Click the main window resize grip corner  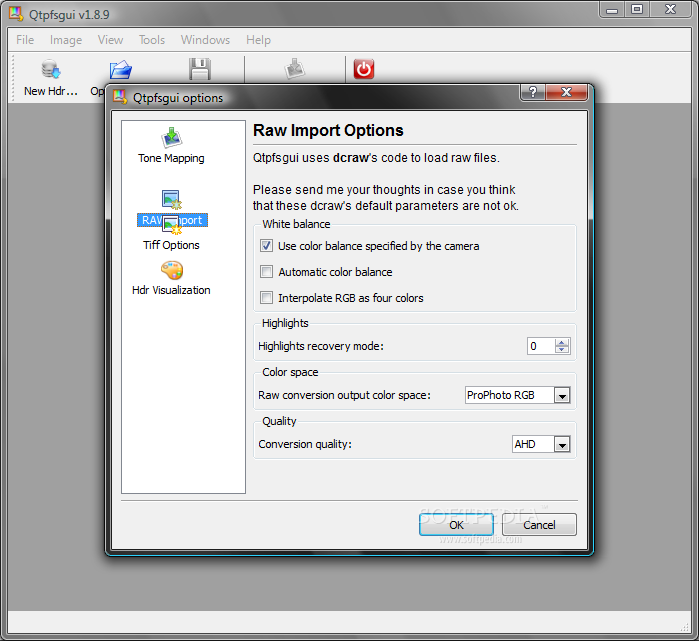[x=685, y=627]
